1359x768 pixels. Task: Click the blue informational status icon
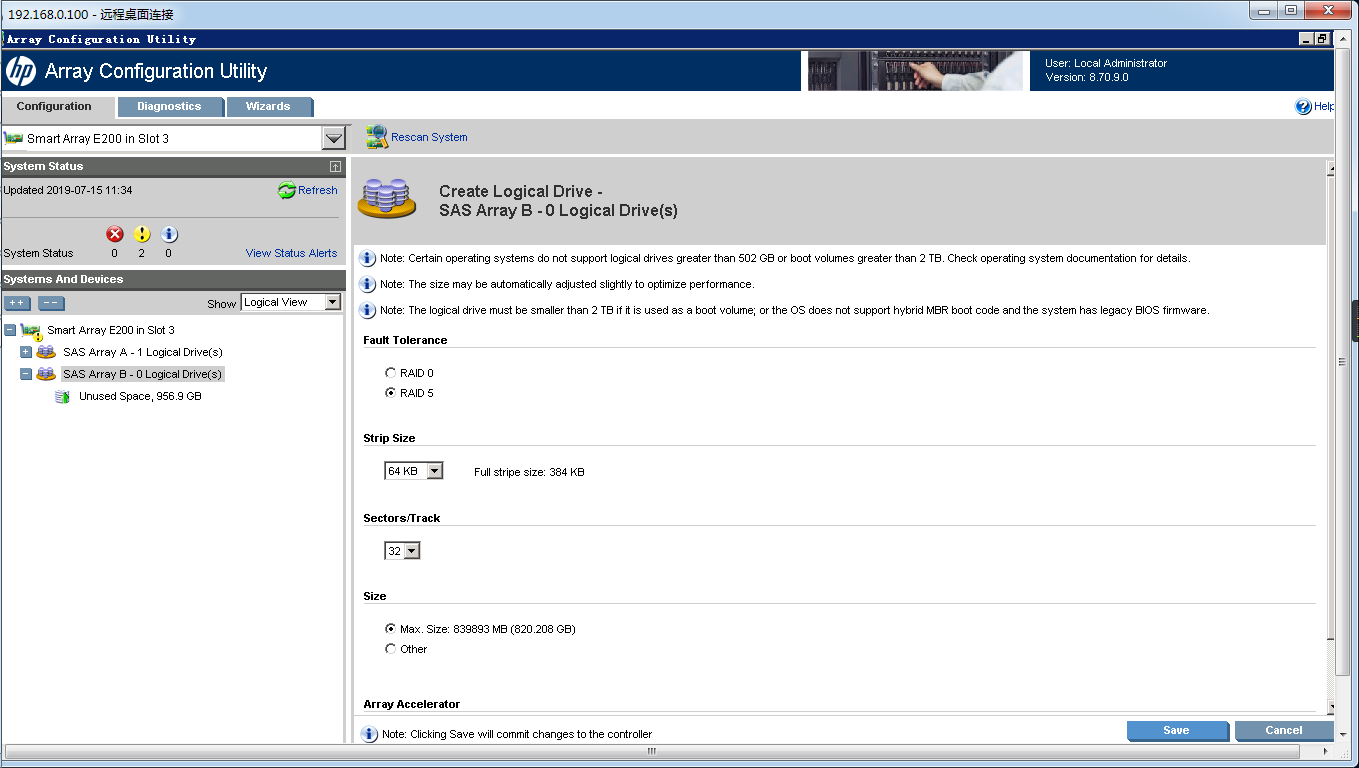169,234
